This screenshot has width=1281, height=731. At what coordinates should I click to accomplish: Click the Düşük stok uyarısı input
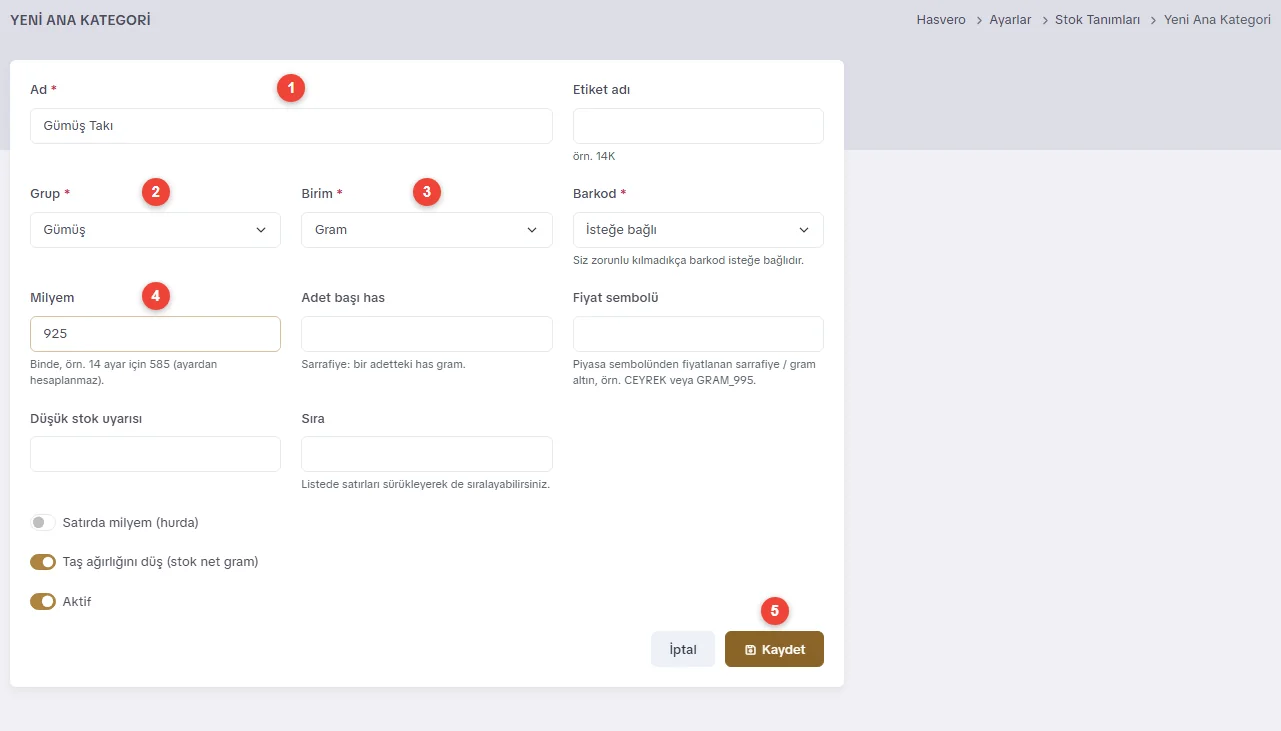point(155,454)
